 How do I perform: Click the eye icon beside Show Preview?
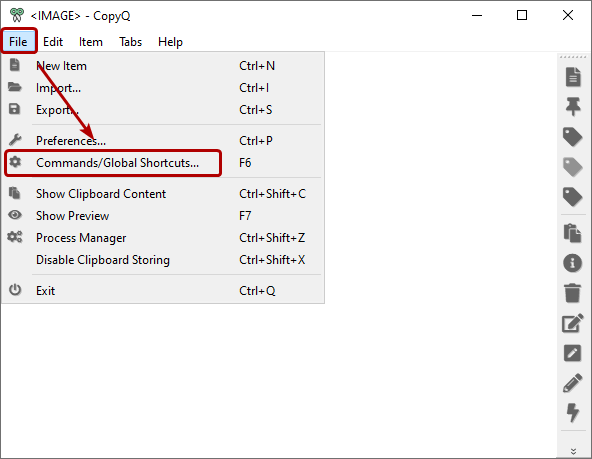(x=15, y=215)
